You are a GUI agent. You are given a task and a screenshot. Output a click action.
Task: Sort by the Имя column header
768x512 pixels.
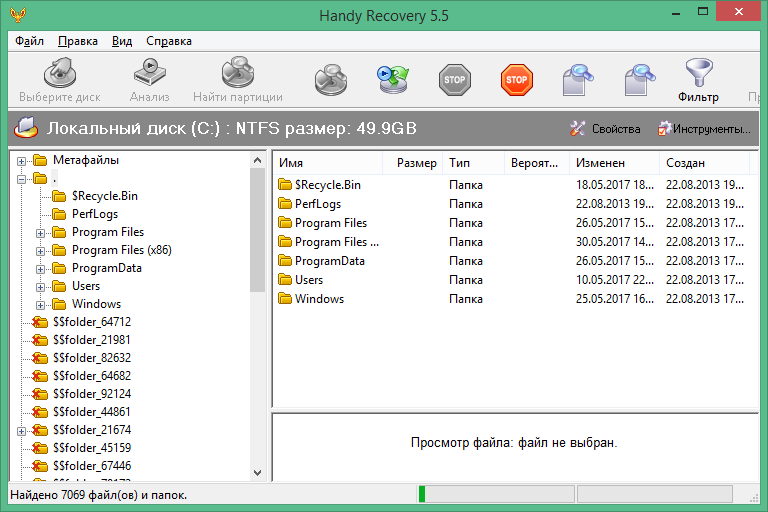click(x=327, y=163)
